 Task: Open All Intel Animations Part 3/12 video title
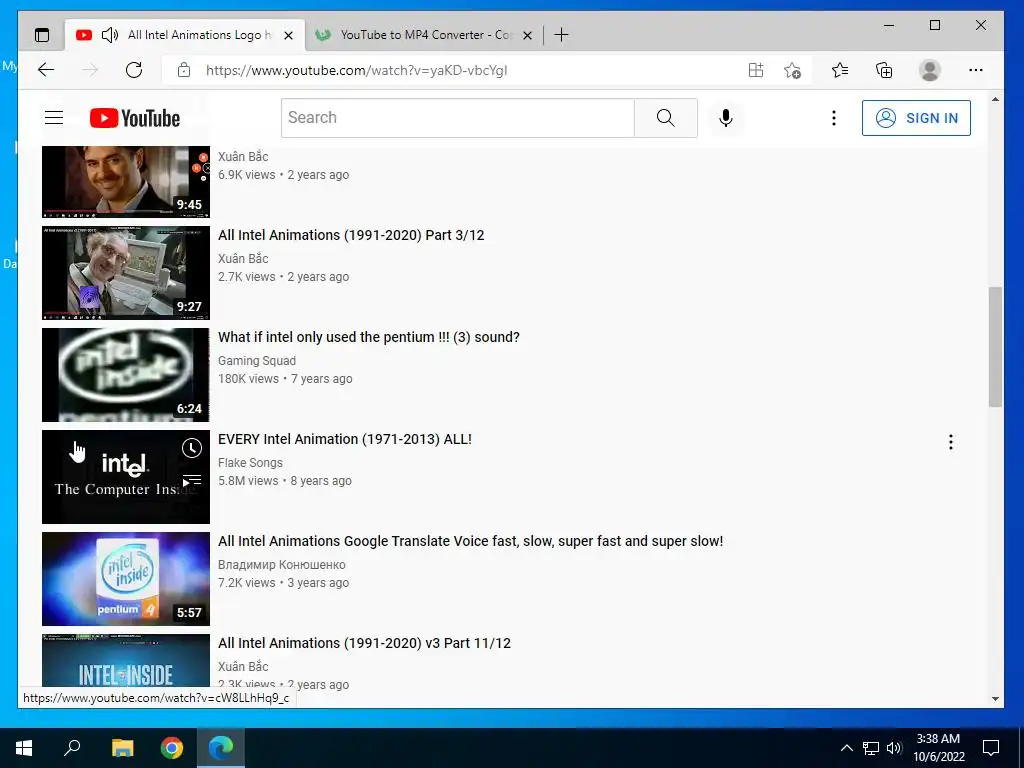[351, 235]
